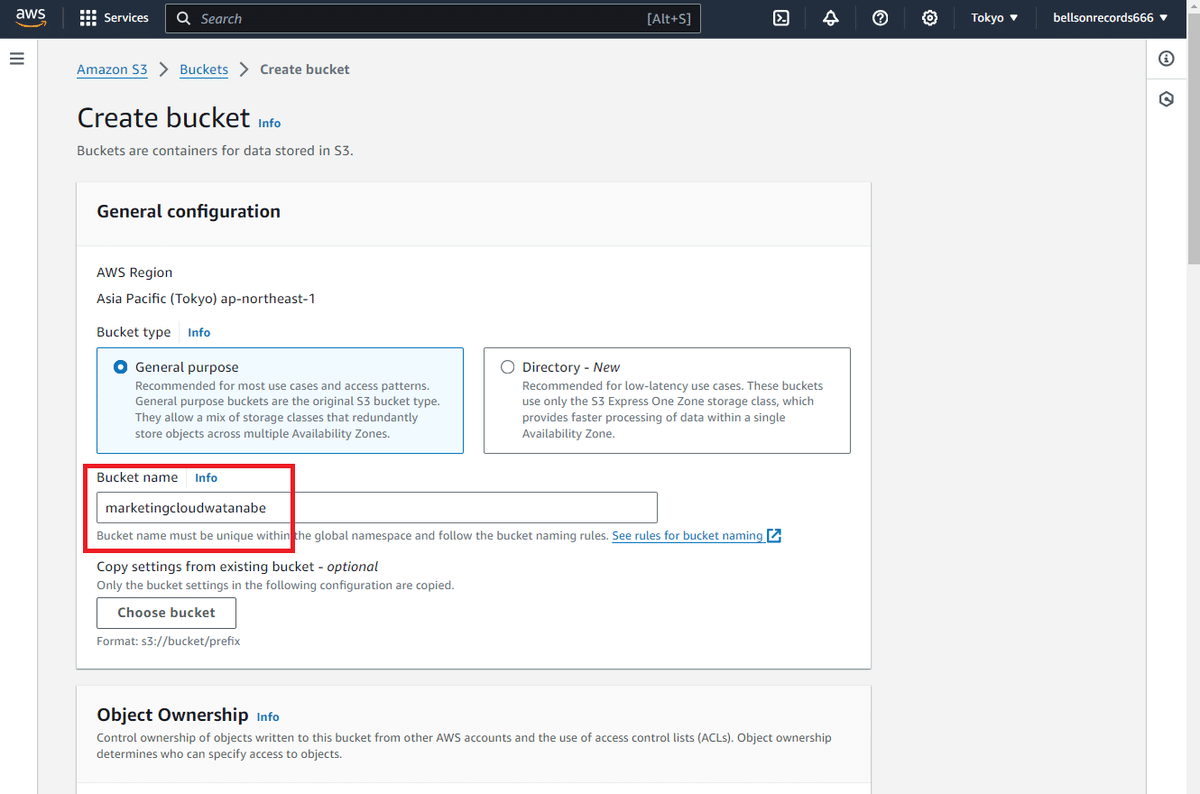
Task: Open Info link next to Bucket name
Action: click(206, 478)
